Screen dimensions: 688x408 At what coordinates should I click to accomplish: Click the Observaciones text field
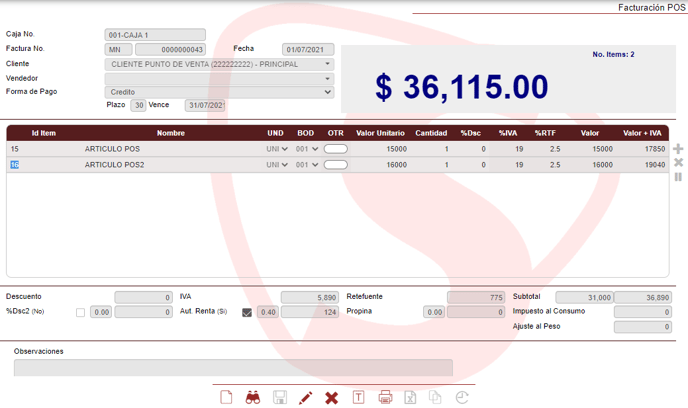[233, 368]
